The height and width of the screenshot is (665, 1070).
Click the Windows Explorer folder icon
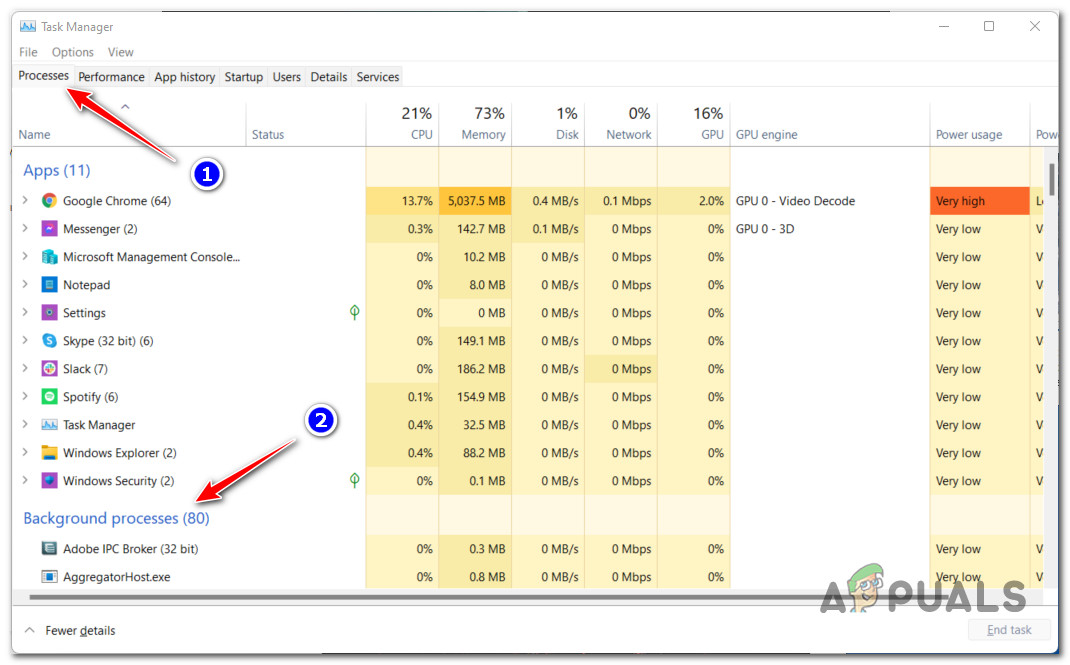tap(49, 452)
